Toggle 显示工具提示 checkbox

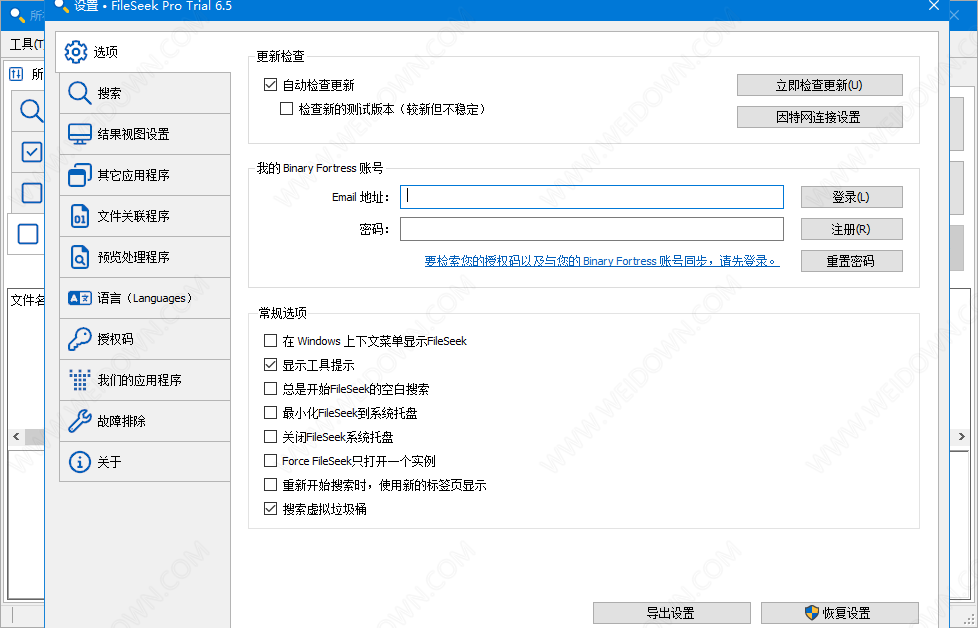click(270, 364)
